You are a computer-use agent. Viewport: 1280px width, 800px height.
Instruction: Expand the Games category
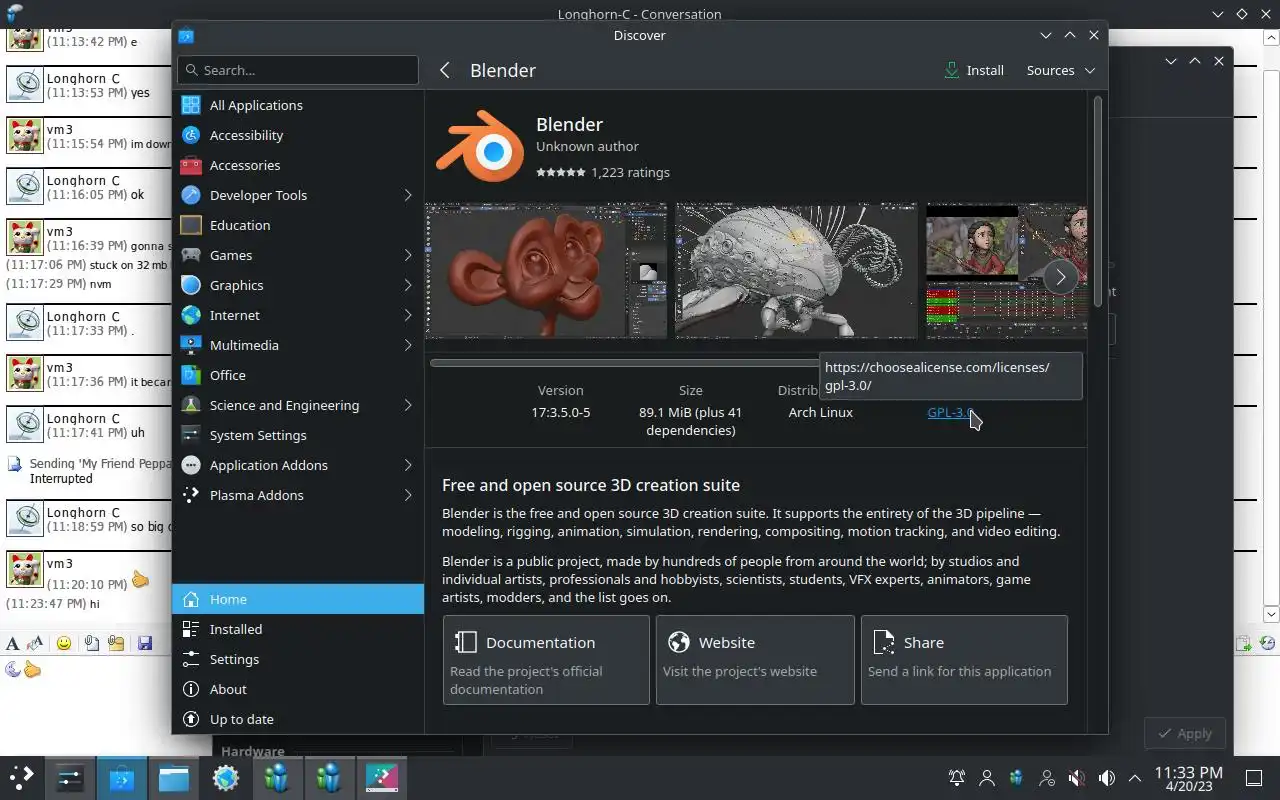(x=408, y=255)
